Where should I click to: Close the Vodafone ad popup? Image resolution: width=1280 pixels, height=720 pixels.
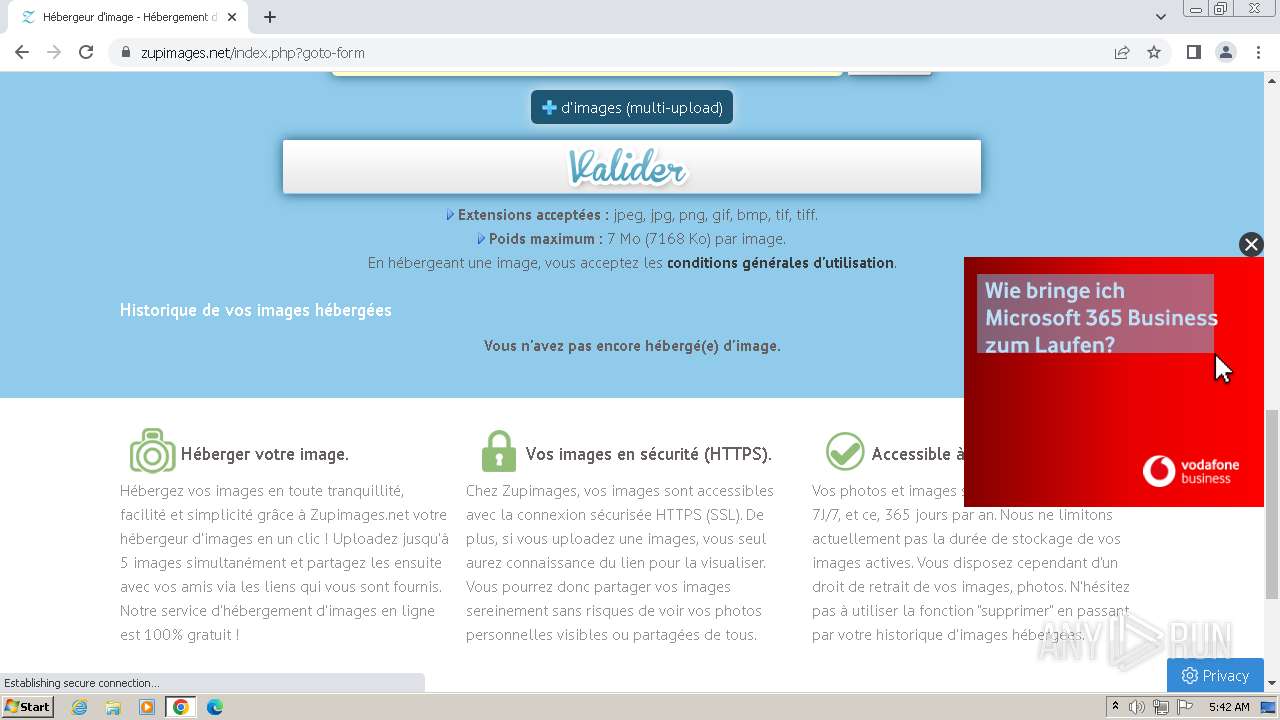click(x=1251, y=244)
